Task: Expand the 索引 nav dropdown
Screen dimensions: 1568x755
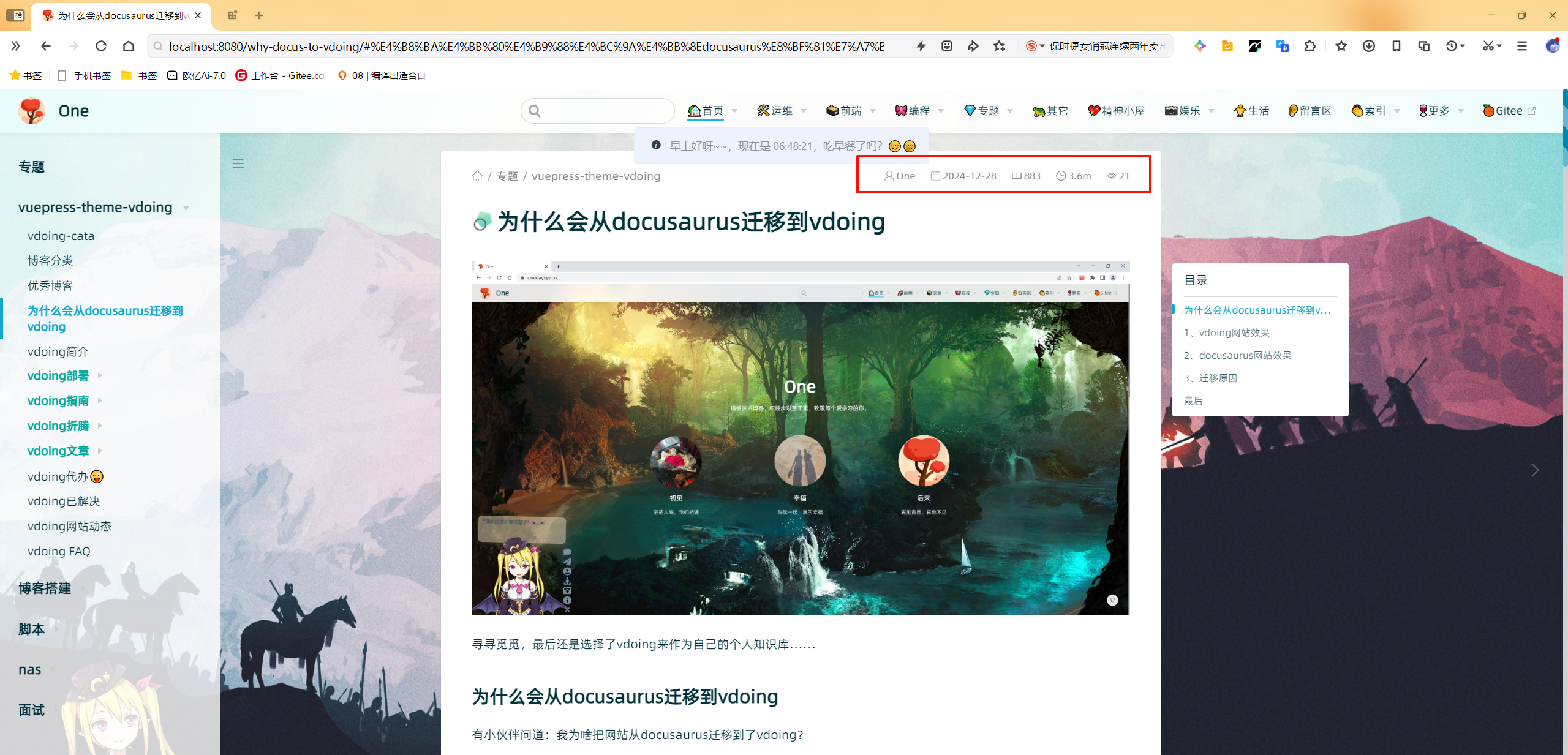Action: click(x=1397, y=111)
